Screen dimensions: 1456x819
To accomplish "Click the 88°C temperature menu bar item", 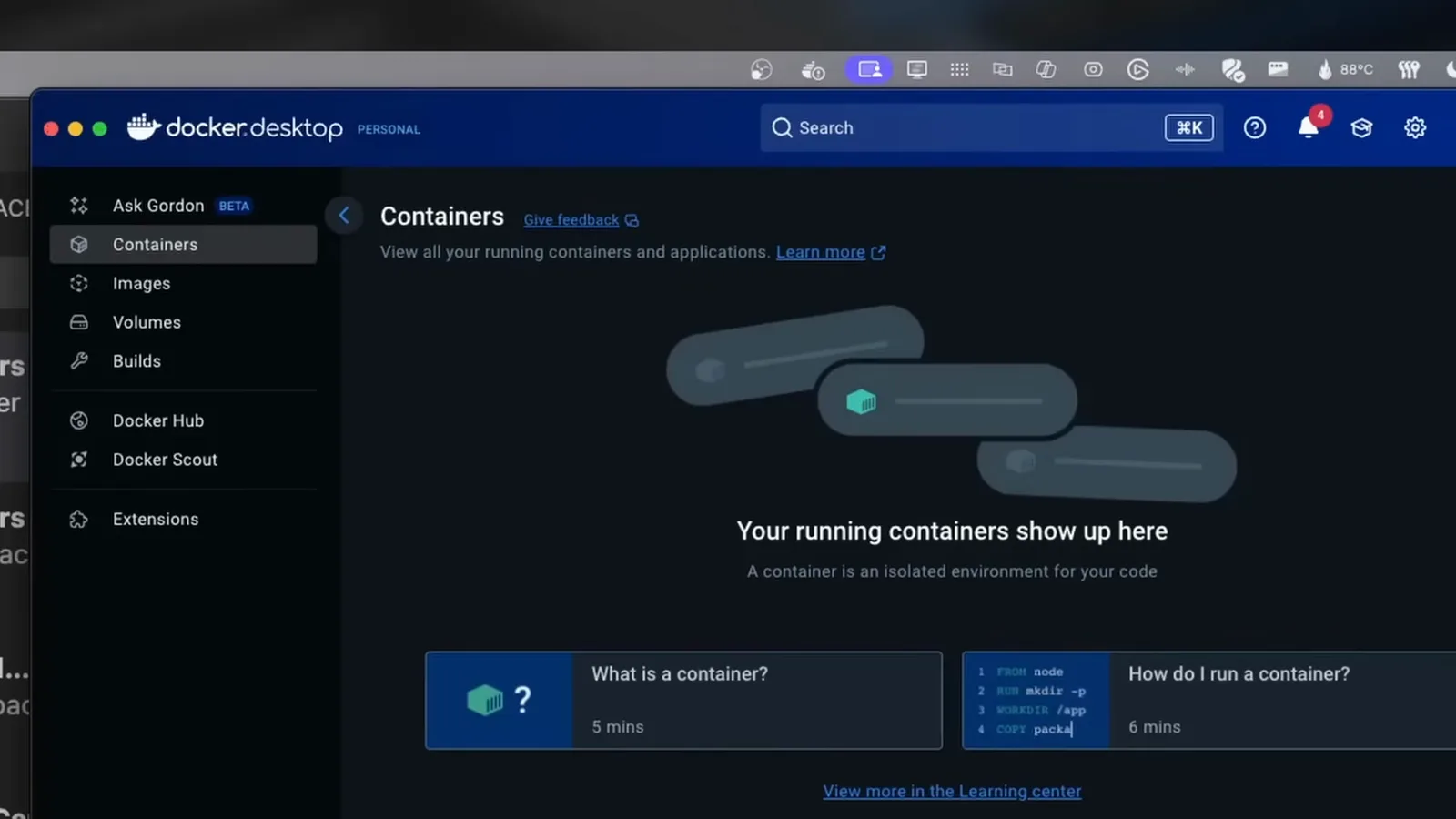I will click(1345, 69).
